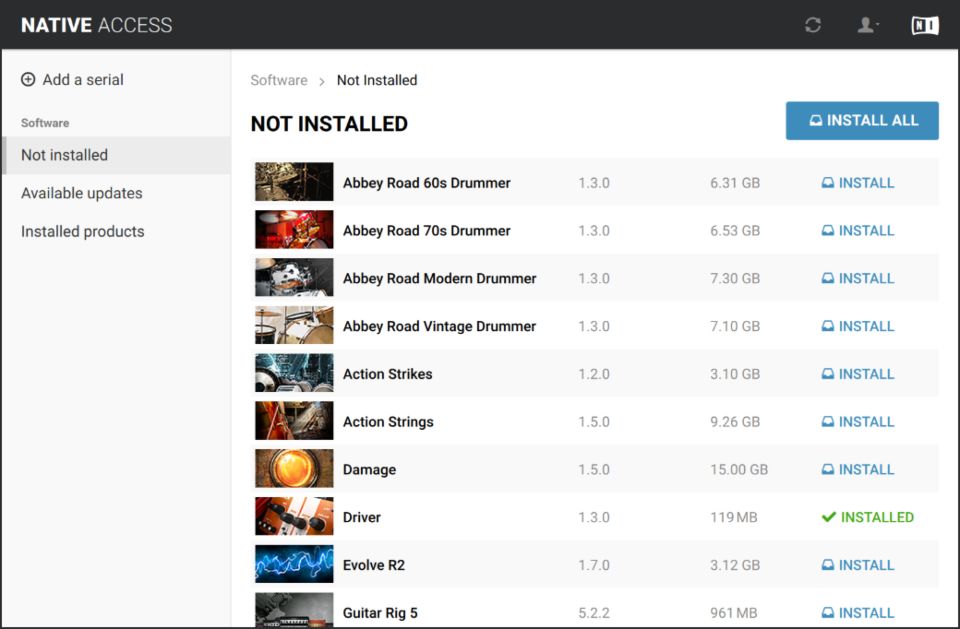Click the Native Instruments NI logo
The height and width of the screenshot is (629, 960).
925,25
